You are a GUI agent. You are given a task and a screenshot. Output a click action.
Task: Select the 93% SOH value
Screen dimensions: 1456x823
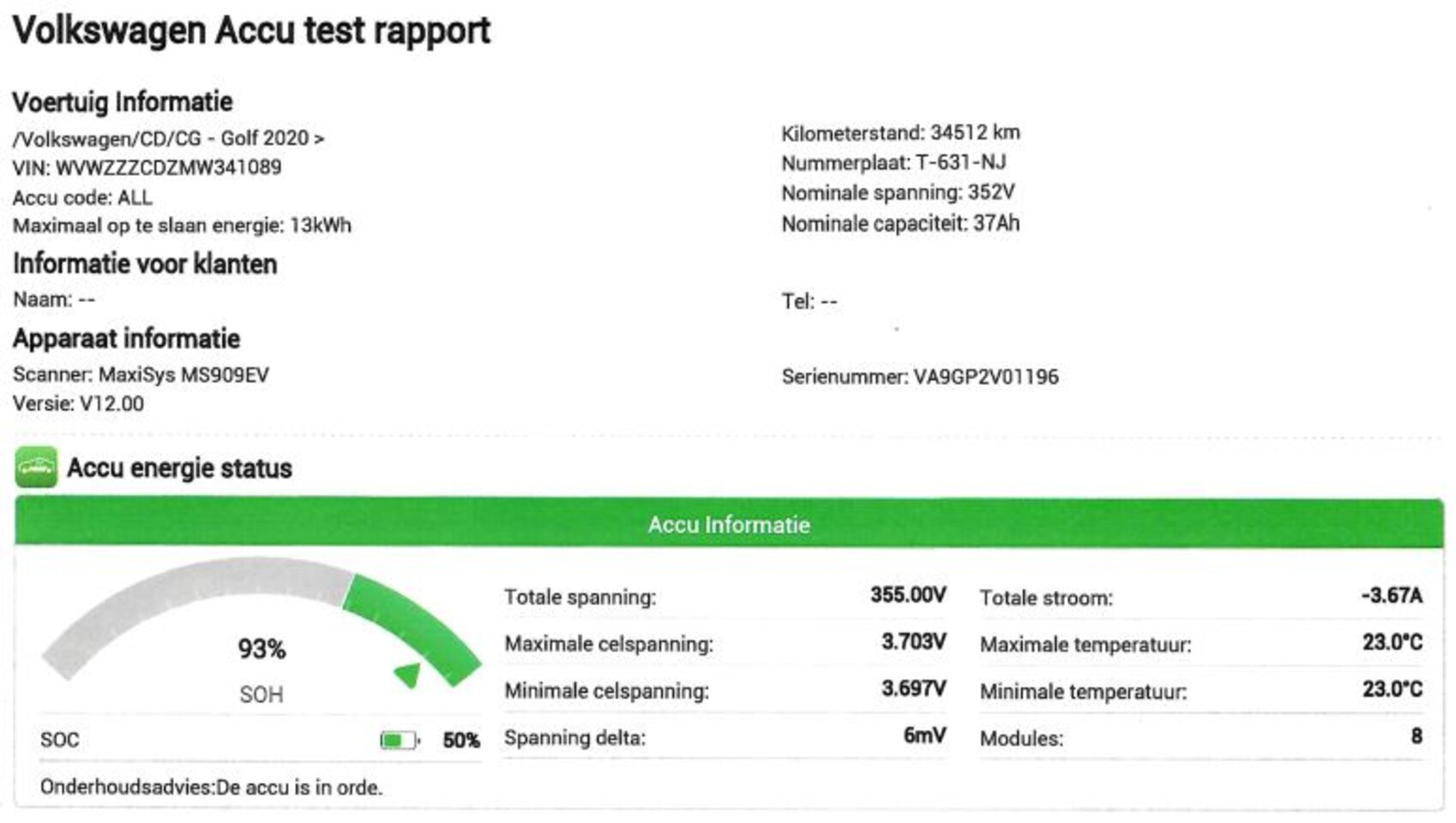[262, 649]
